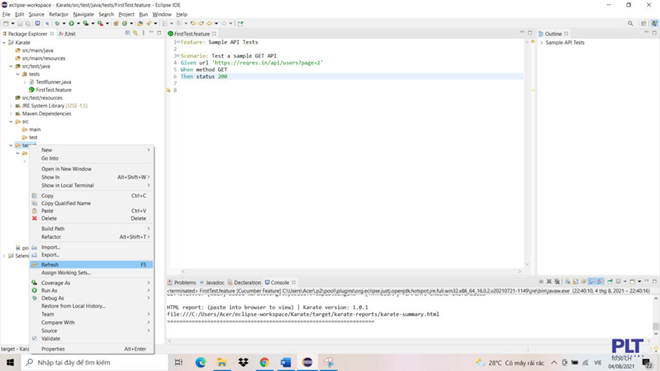This screenshot has width=660, height=371.
Task: Click the Open Console icon
Action: click(x=633, y=281)
